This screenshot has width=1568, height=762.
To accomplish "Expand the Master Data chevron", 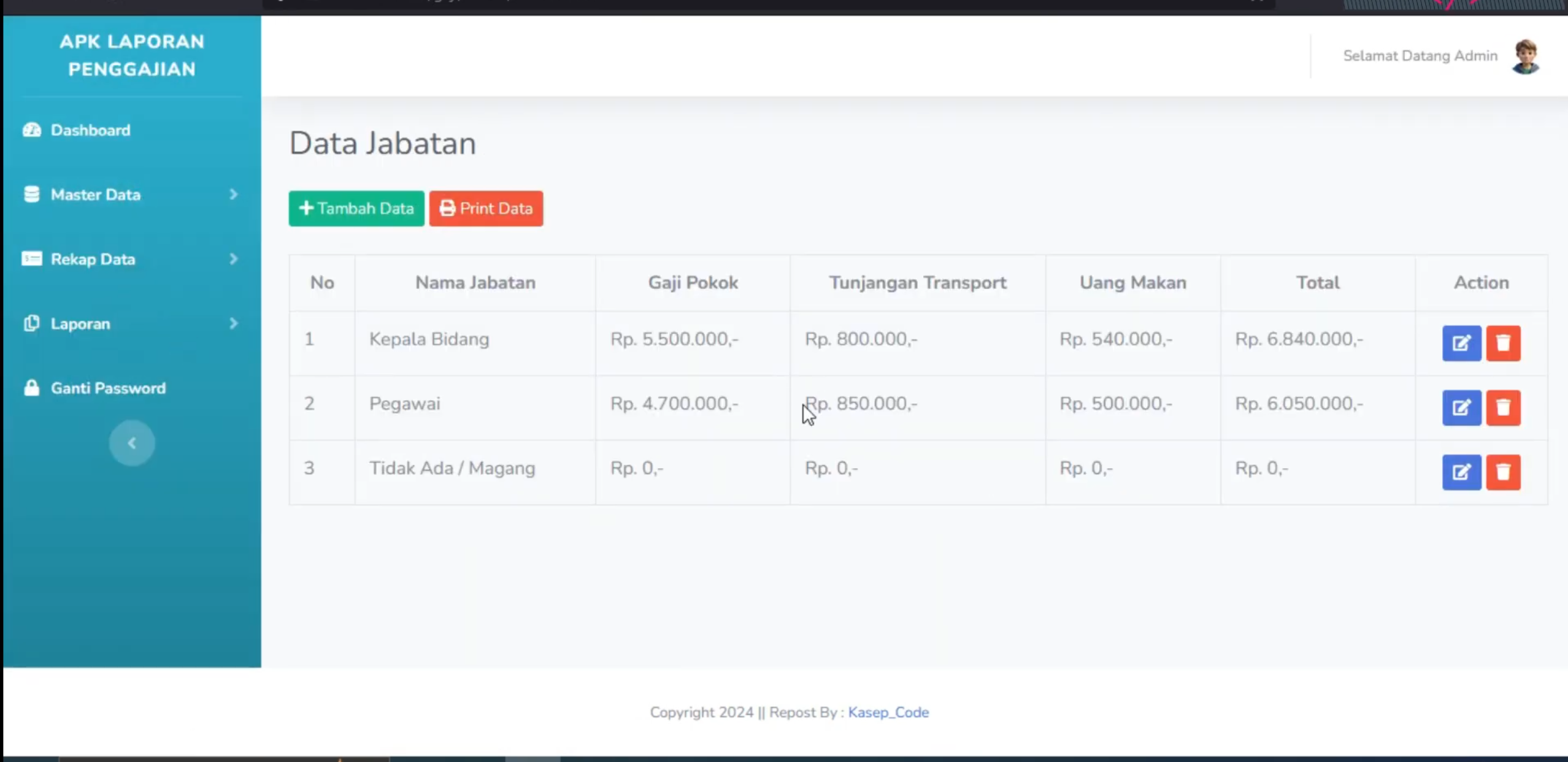I will point(233,194).
